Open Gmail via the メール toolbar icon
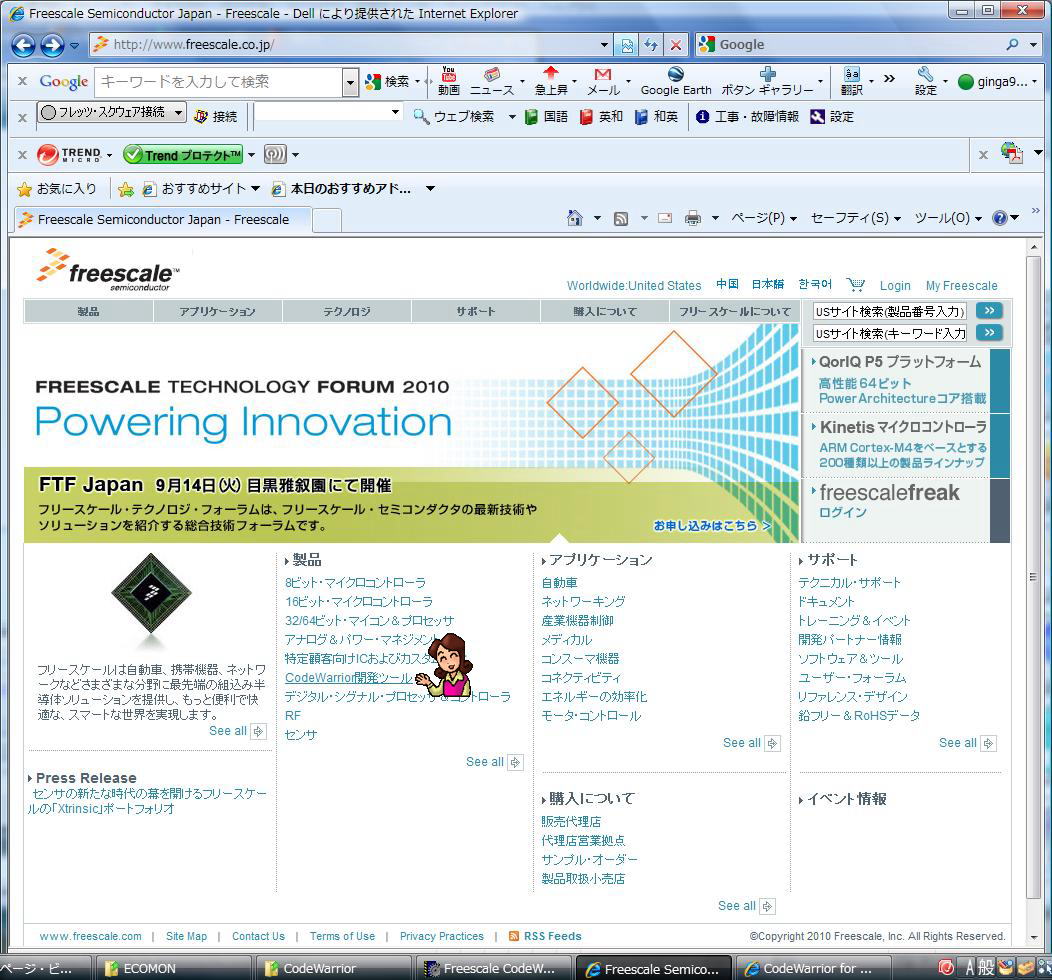 [x=603, y=81]
